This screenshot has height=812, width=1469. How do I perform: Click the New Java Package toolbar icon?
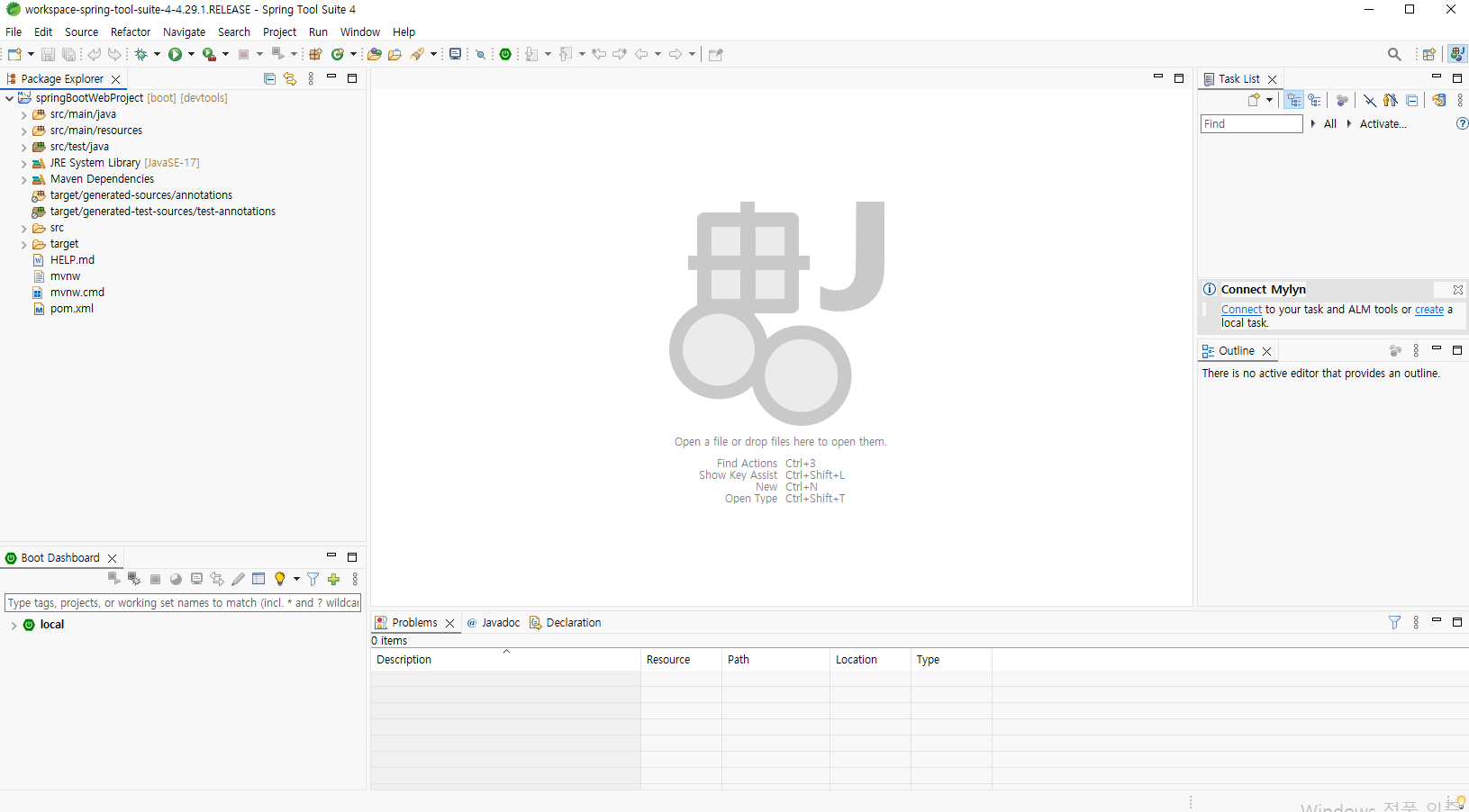[x=315, y=54]
